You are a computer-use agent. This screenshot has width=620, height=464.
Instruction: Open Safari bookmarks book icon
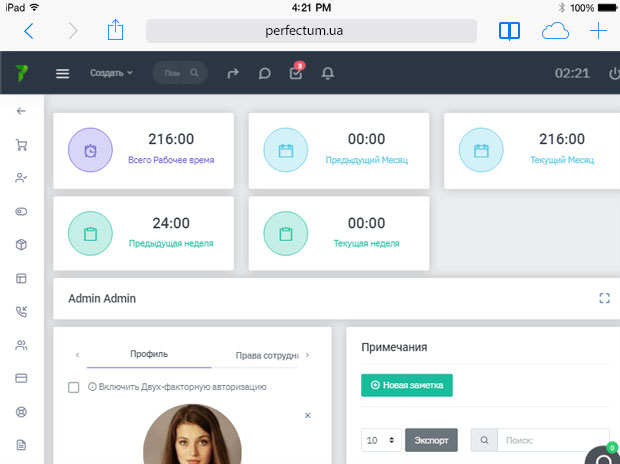[x=509, y=30]
